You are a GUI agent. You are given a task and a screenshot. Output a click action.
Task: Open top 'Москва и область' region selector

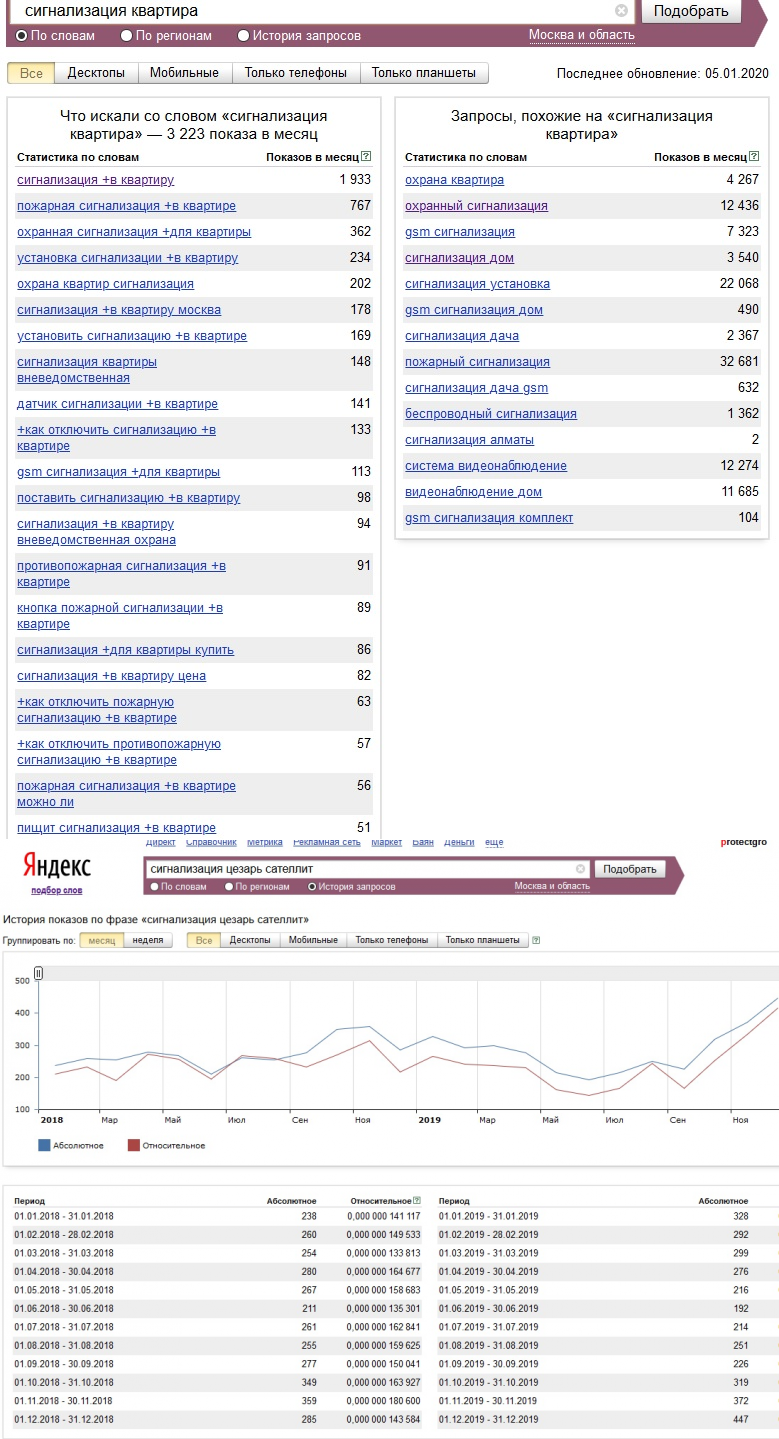tap(581, 35)
